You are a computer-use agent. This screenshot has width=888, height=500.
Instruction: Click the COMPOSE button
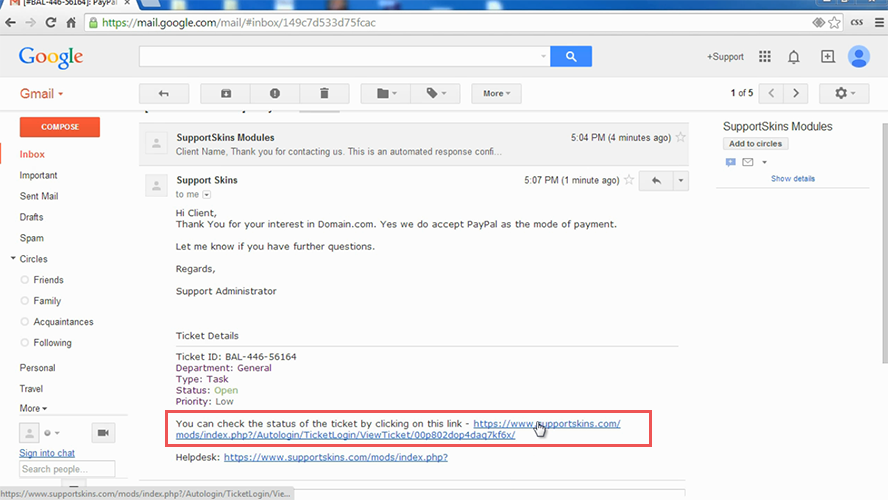pyautogui.click(x=60, y=127)
